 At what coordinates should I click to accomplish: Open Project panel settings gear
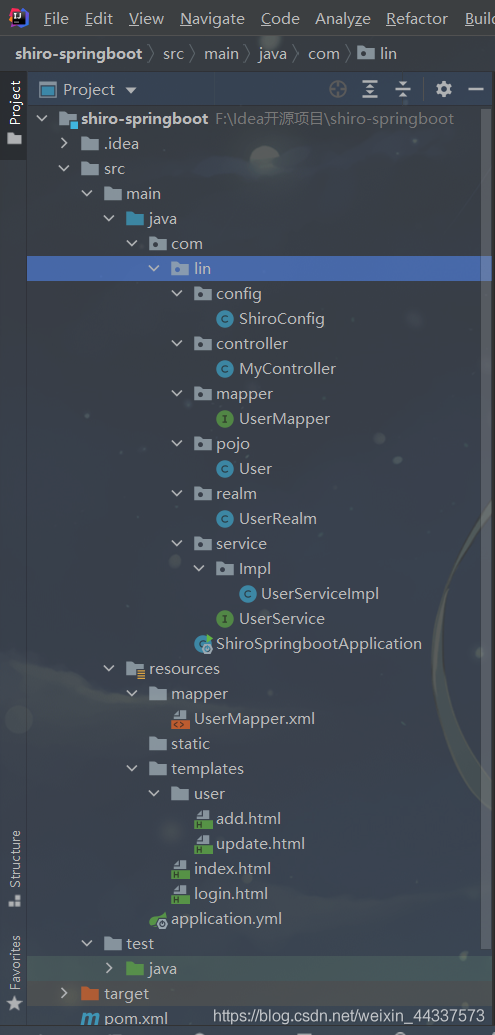(x=444, y=89)
